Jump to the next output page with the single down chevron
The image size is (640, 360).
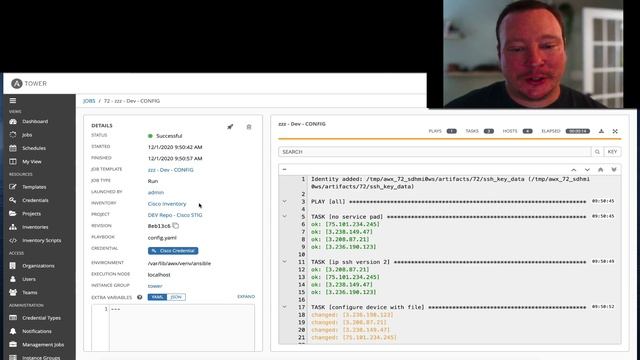587,169
